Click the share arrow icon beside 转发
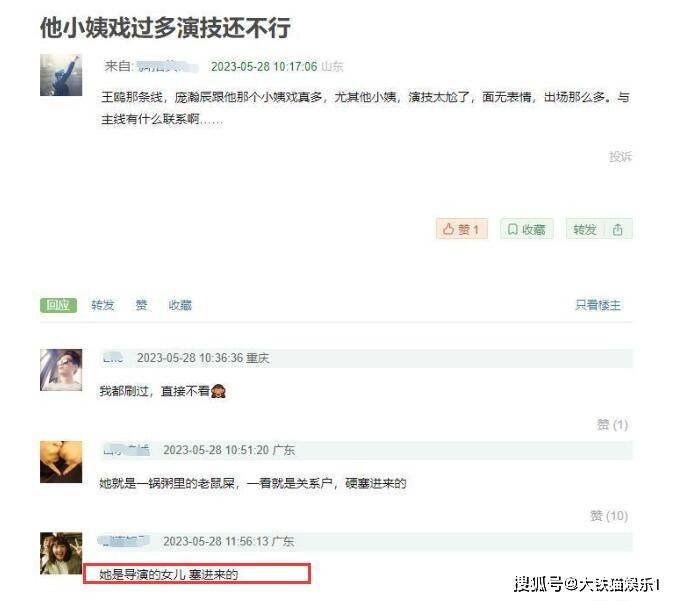The image size is (674, 601). coord(618,229)
